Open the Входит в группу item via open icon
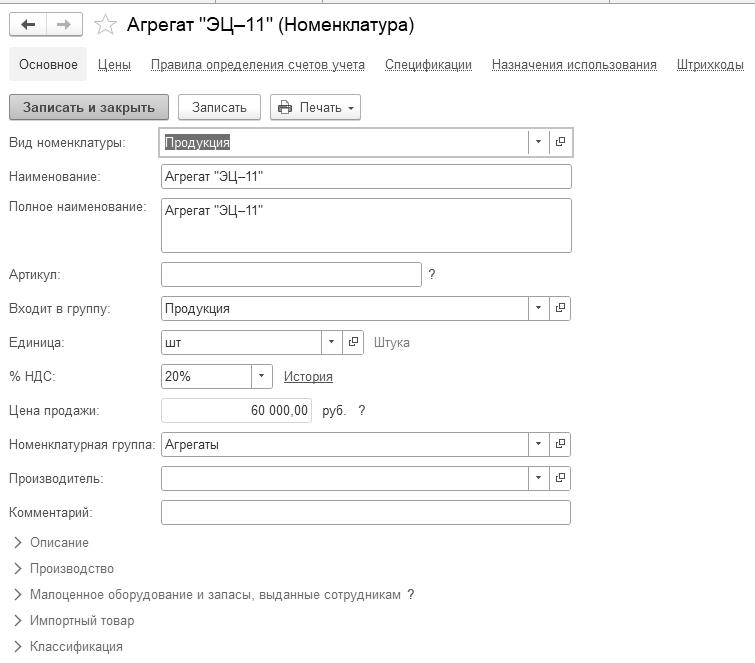Viewport: 755px width, 663px height. point(560,308)
